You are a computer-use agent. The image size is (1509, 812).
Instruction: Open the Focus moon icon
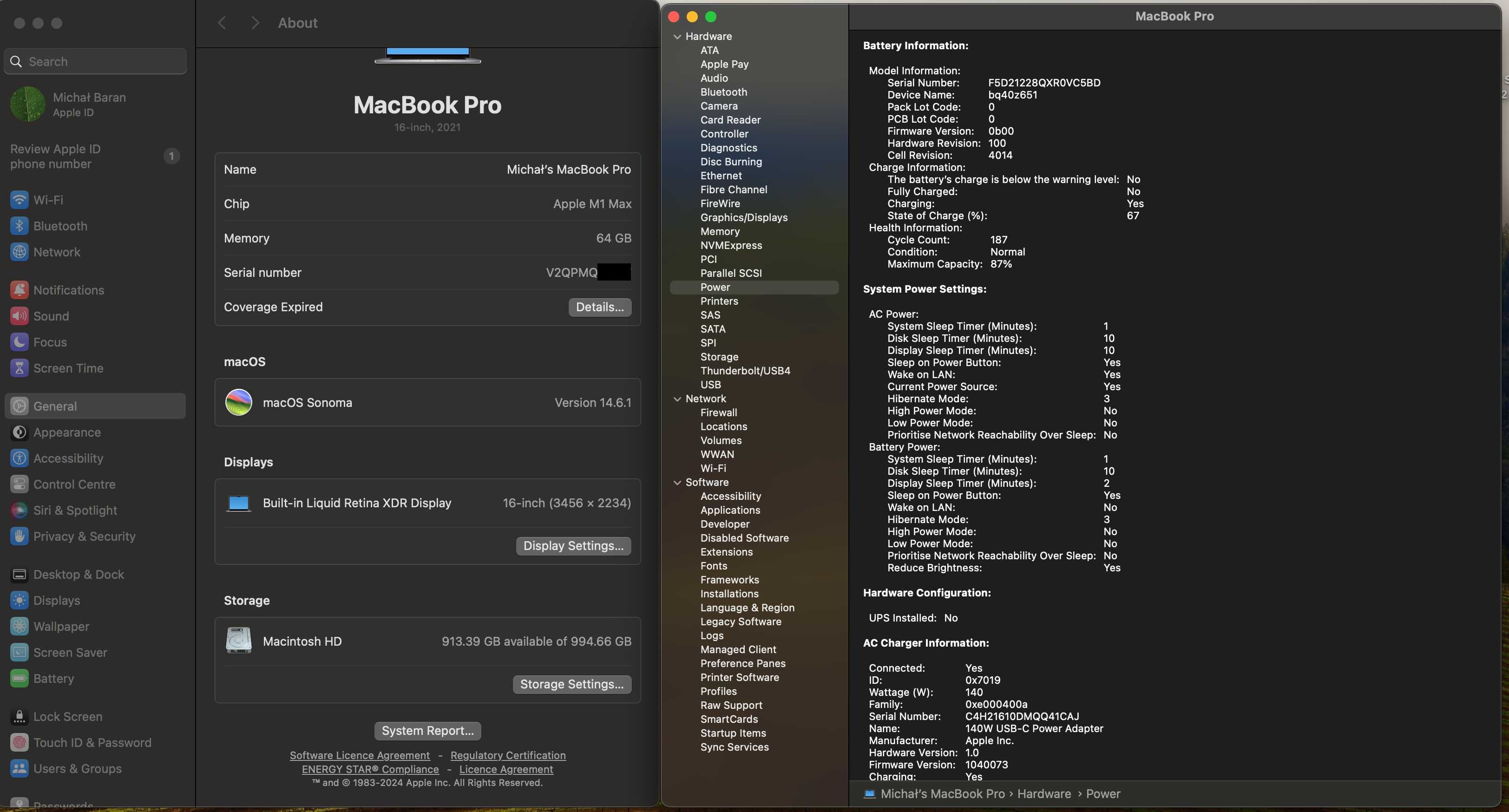pos(20,342)
